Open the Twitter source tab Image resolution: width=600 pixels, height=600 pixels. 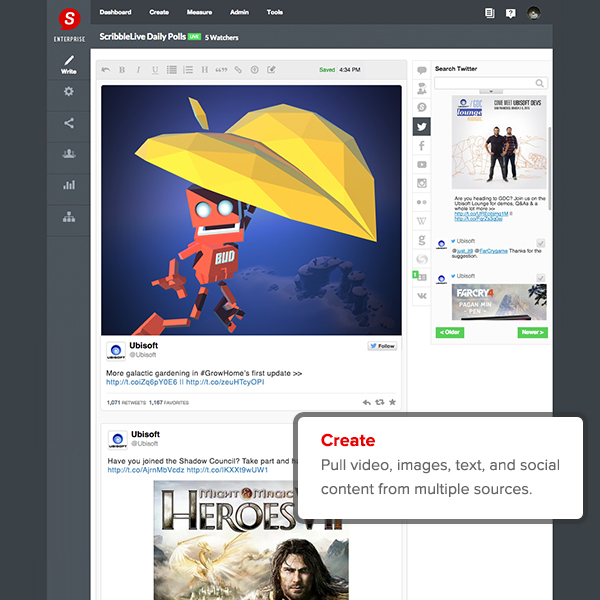[x=422, y=127]
